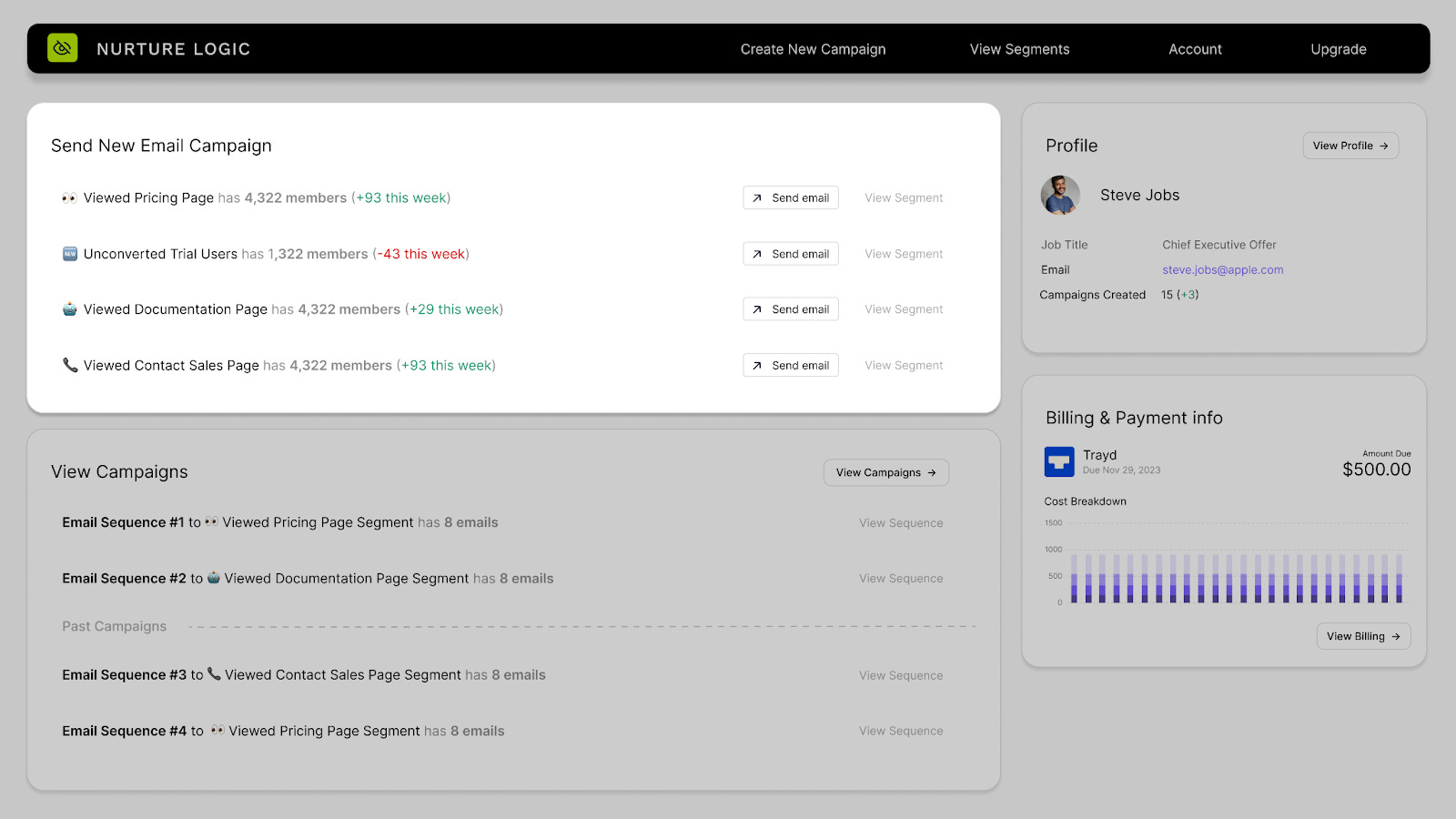
Task: Click the phone icon beside Viewed Contact Sales Page members
Action: 70,365
